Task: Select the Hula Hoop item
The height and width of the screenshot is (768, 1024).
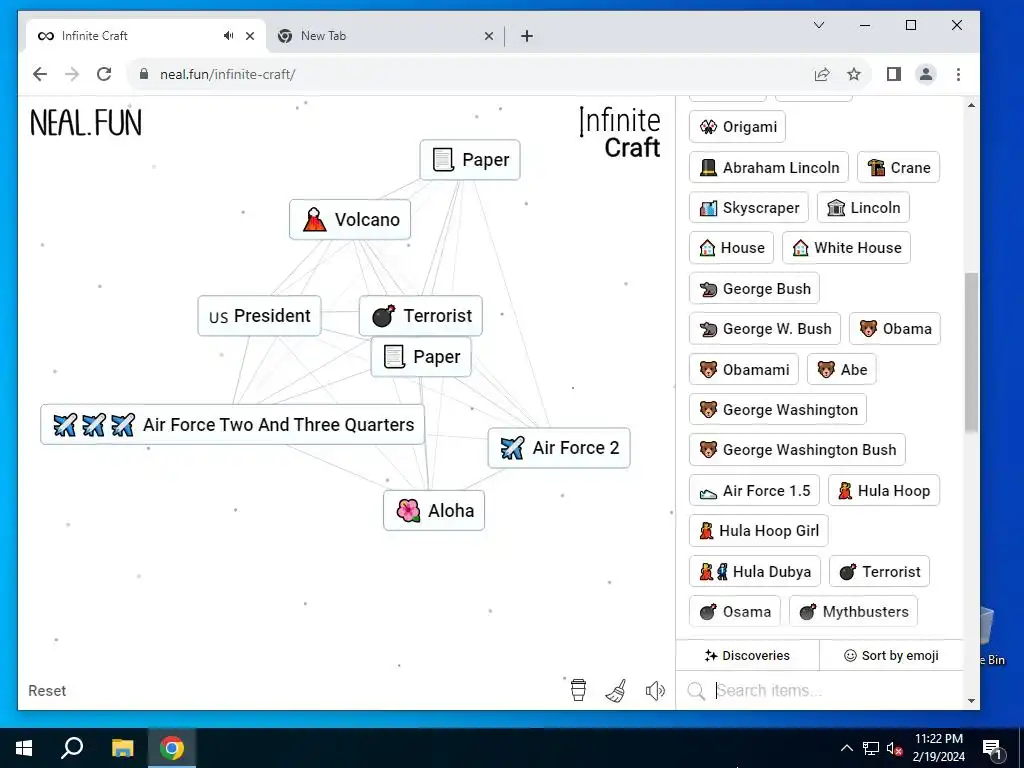Action: [x=884, y=490]
